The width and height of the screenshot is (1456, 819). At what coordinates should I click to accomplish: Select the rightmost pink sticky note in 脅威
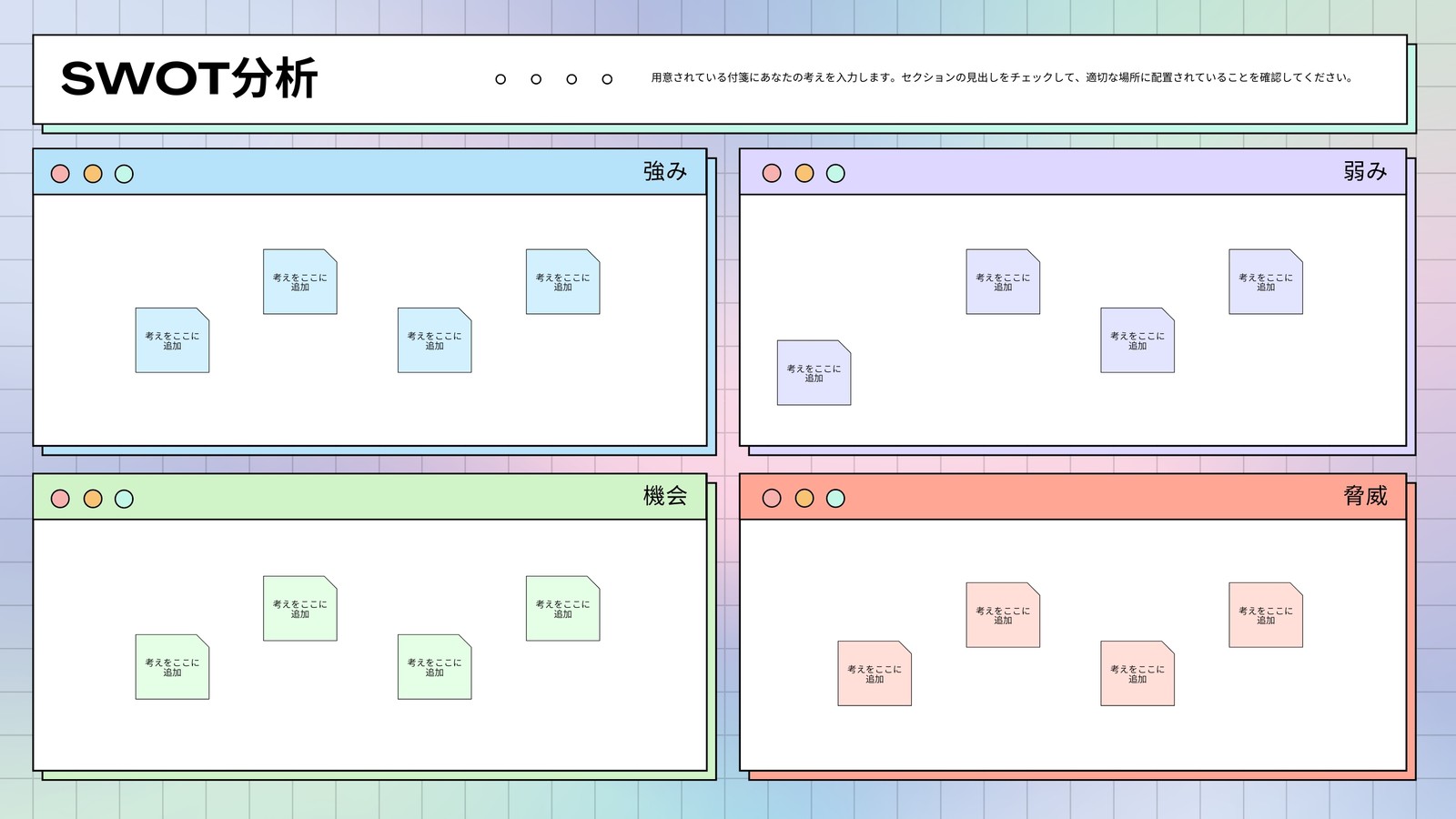1266,615
